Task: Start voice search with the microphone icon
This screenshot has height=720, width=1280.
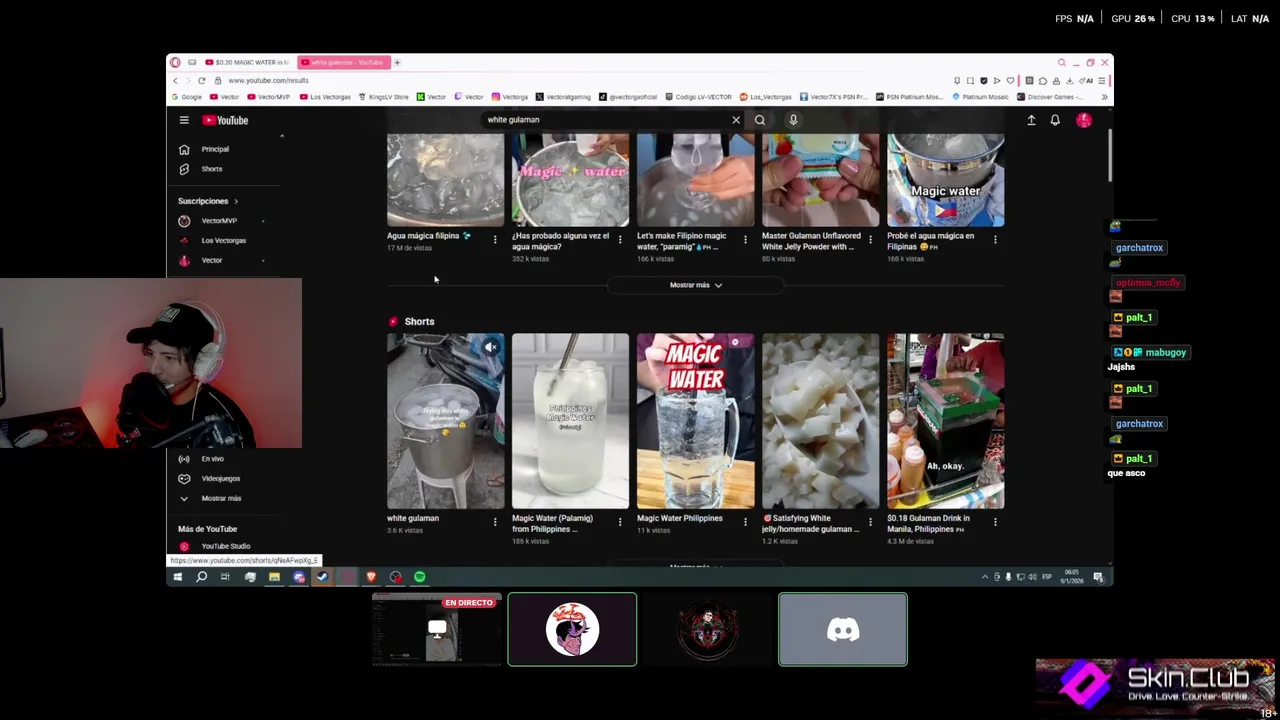Action: [793, 120]
